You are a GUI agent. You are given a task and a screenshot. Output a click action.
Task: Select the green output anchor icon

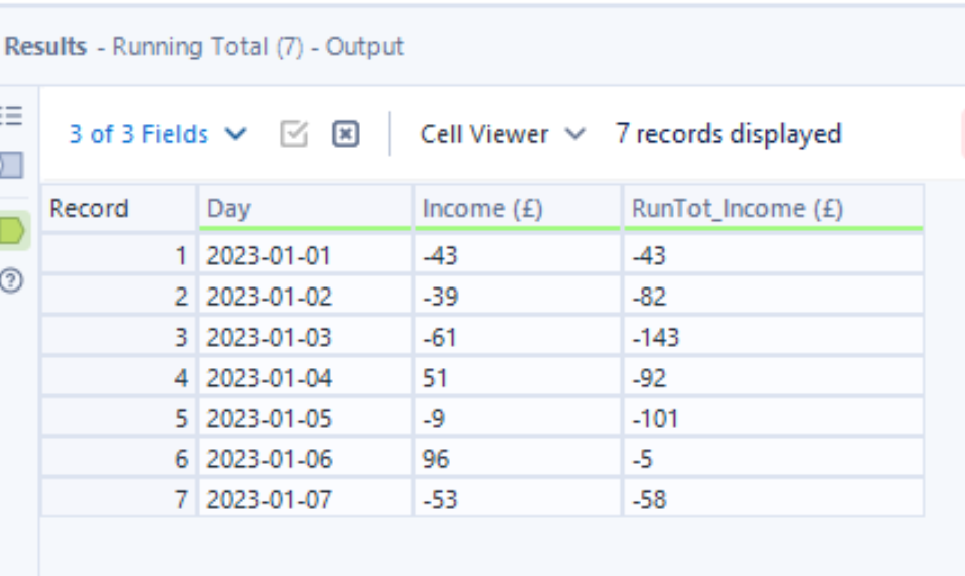(x=12, y=232)
